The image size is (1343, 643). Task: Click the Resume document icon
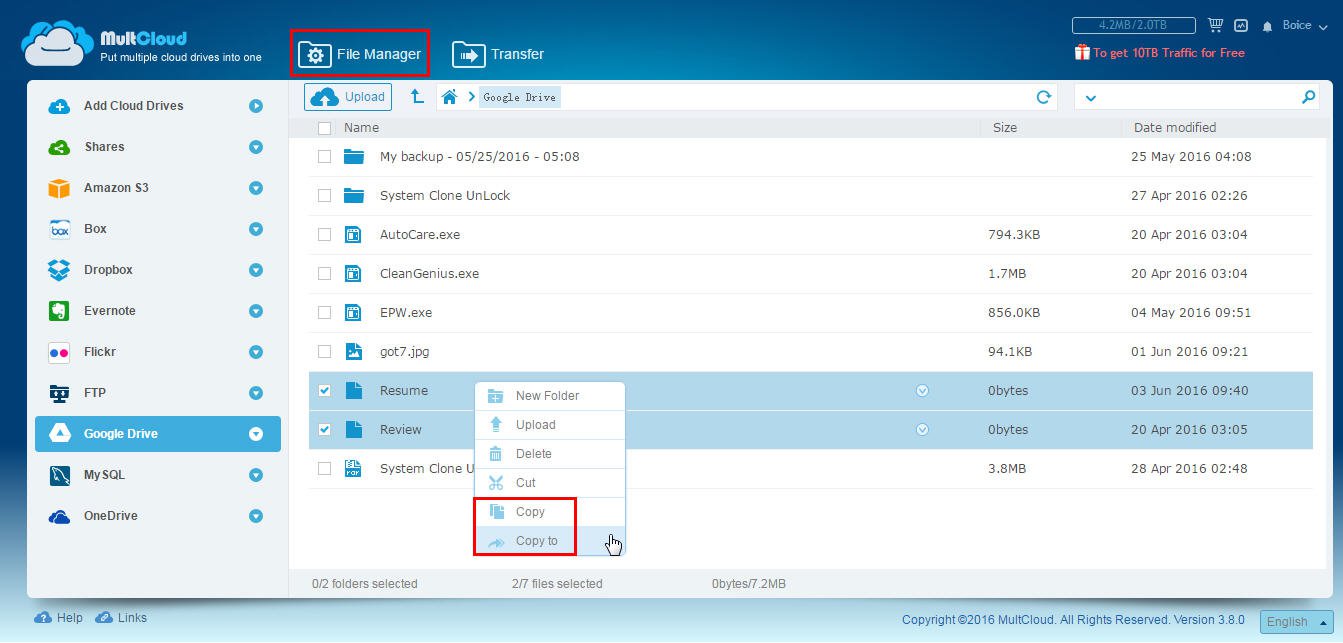353,390
